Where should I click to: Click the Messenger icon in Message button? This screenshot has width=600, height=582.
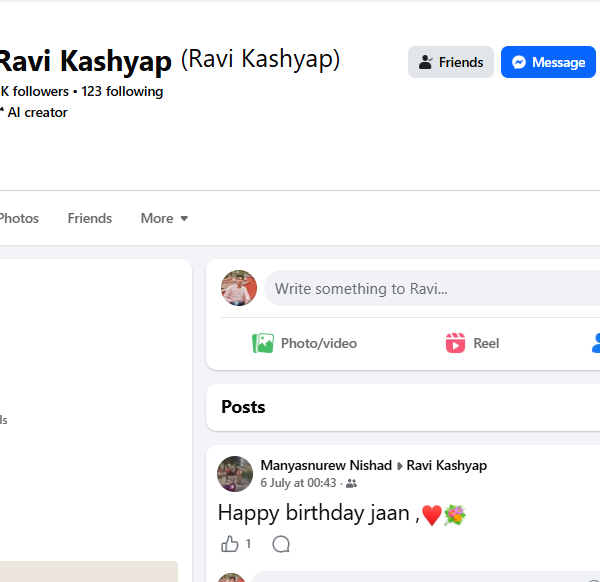click(x=519, y=62)
